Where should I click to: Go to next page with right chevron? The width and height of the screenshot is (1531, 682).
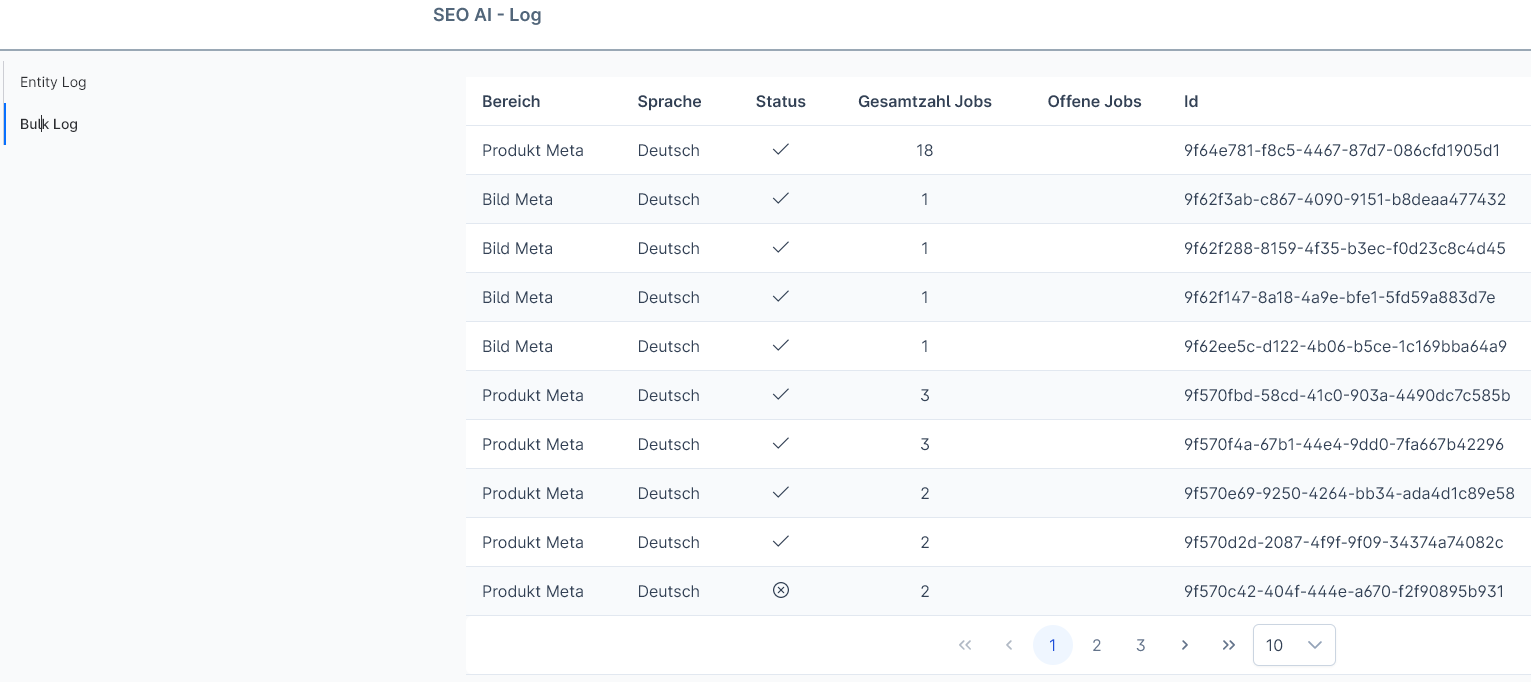click(1185, 645)
